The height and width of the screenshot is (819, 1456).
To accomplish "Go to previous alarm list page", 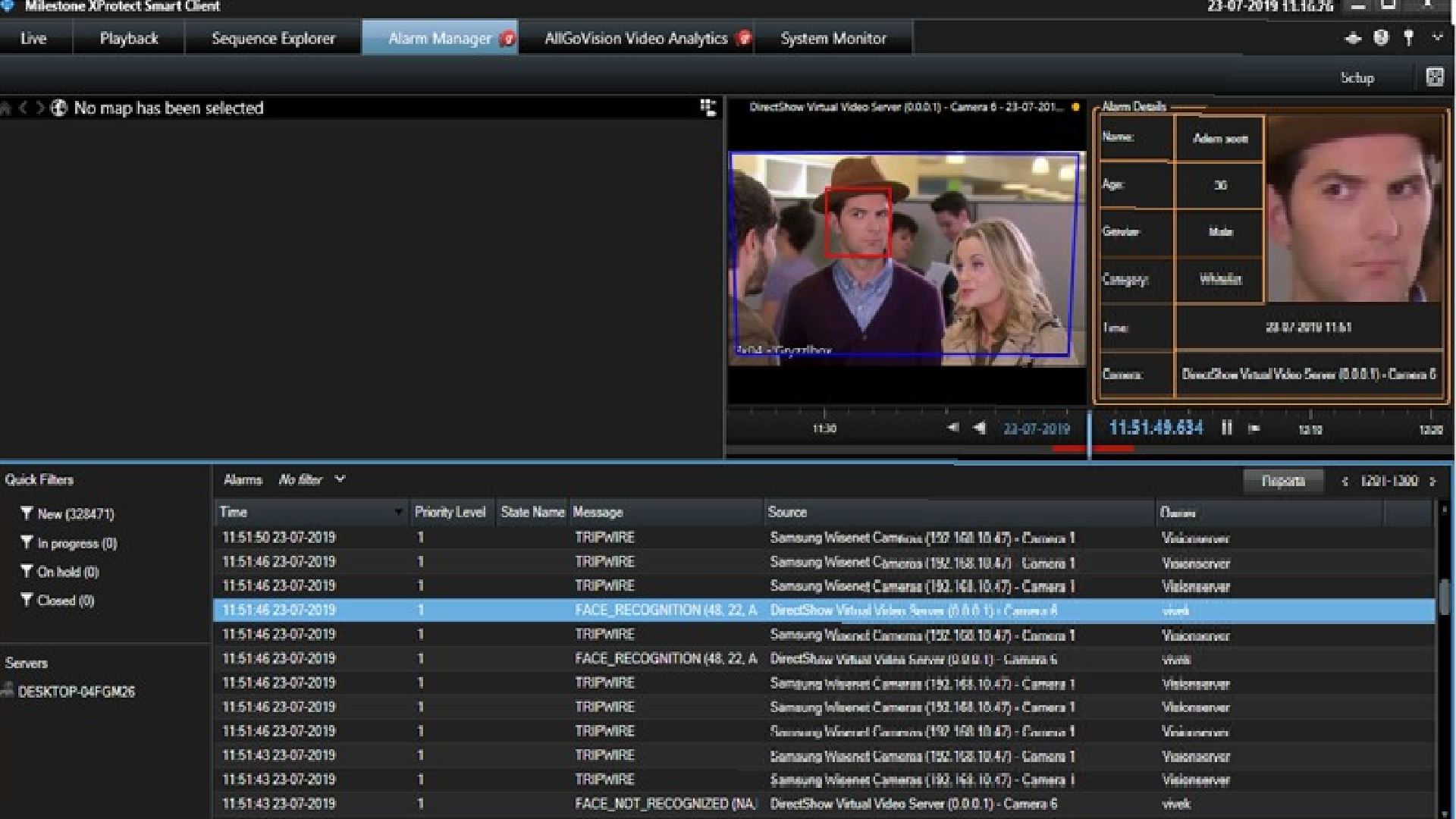I will coord(1345,482).
